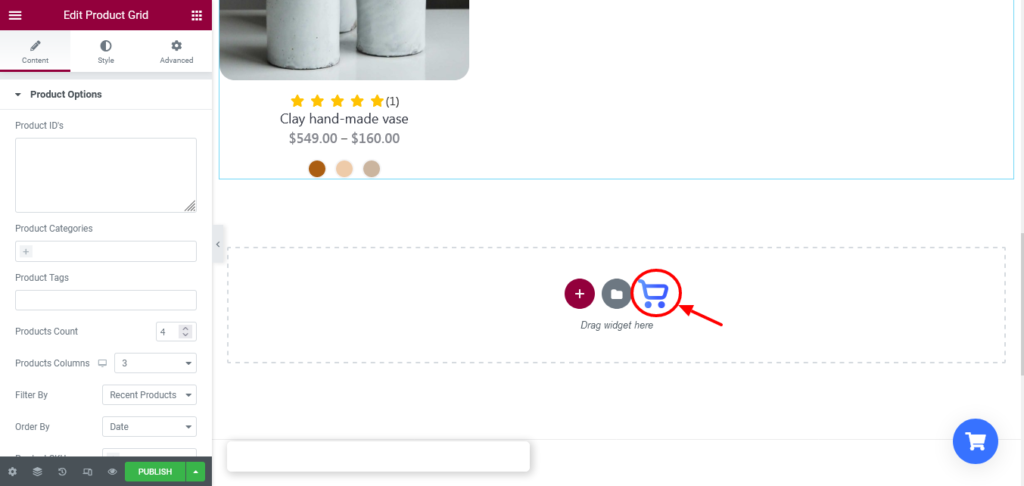Toggle the preview changes eye icon
The width and height of the screenshot is (1024, 486).
coord(112,472)
